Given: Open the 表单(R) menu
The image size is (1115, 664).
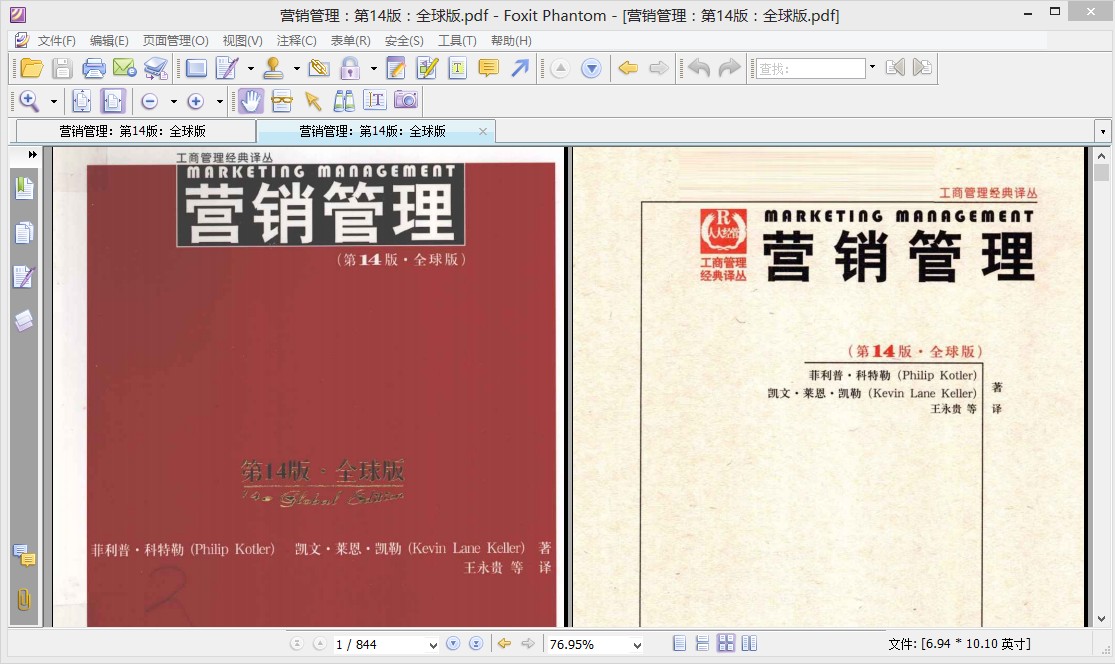Looking at the screenshot, I should point(351,41).
